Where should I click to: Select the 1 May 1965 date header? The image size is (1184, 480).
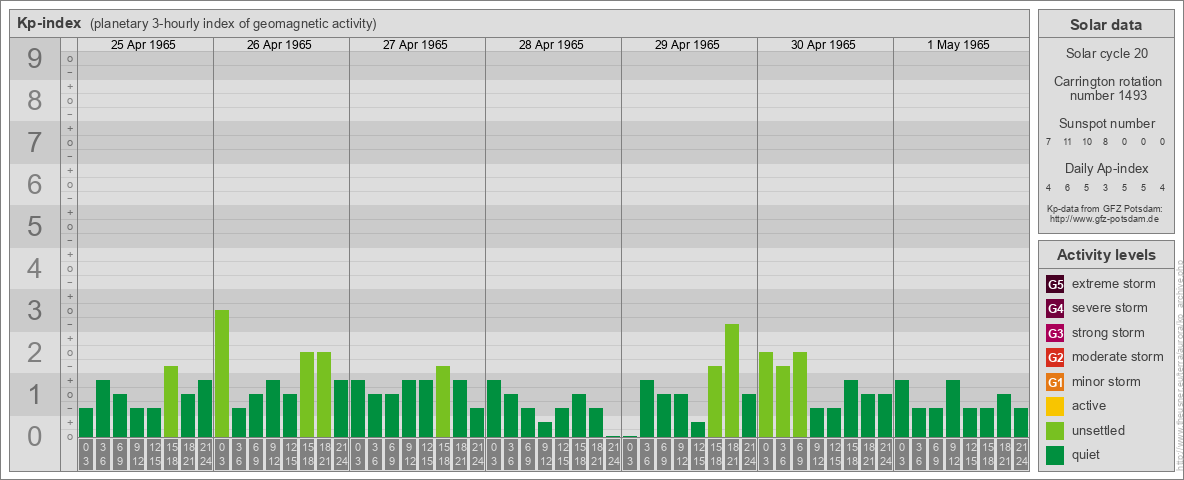coord(959,45)
